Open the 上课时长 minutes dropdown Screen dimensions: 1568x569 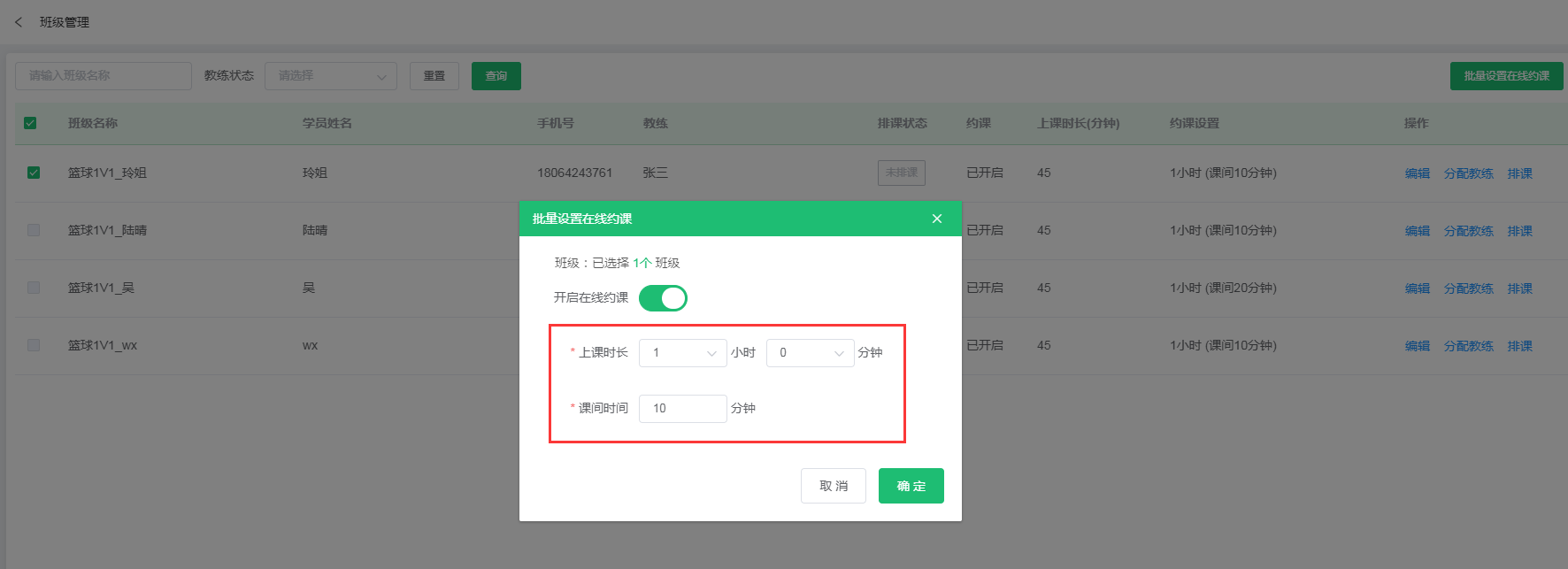point(810,353)
